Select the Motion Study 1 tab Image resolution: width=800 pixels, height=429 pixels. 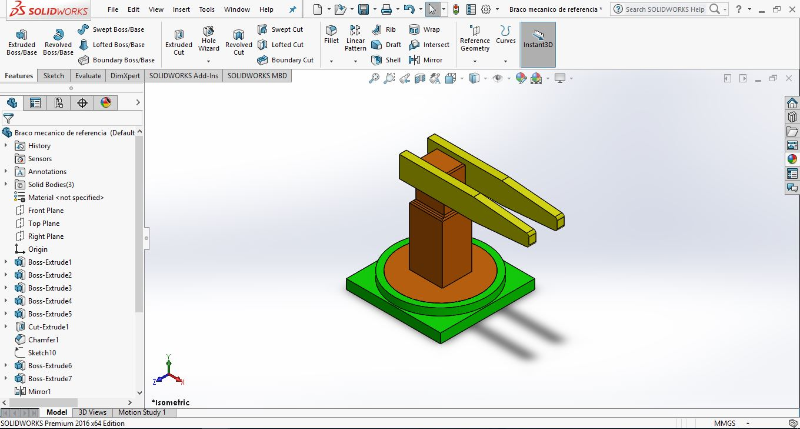[x=142, y=412]
